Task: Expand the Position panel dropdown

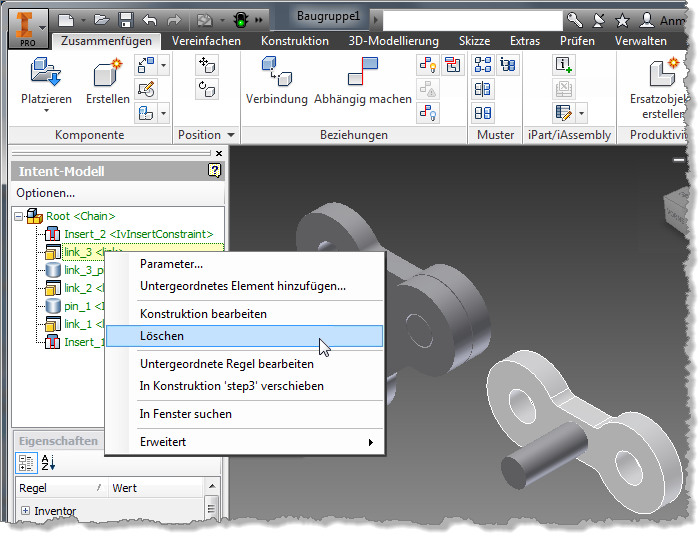Action: (231, 135)
